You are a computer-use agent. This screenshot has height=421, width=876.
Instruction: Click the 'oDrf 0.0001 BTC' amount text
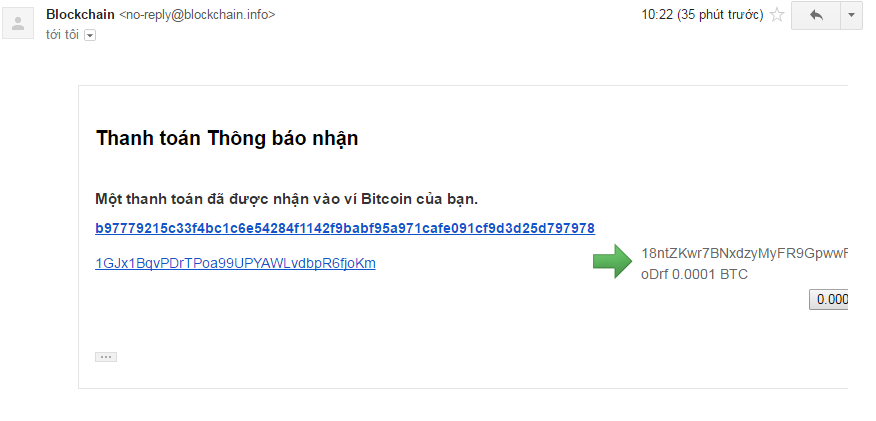coord(694,274)
